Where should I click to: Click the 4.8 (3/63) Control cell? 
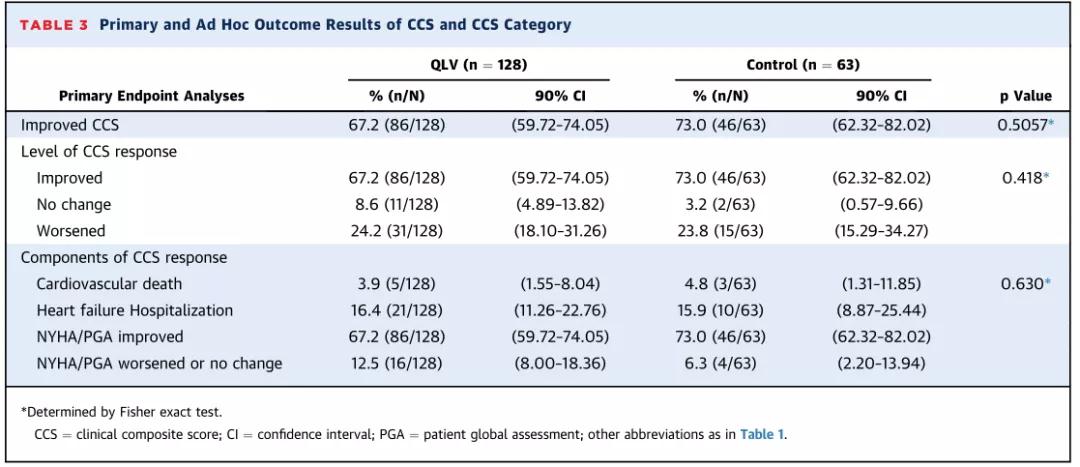[721, 284]
